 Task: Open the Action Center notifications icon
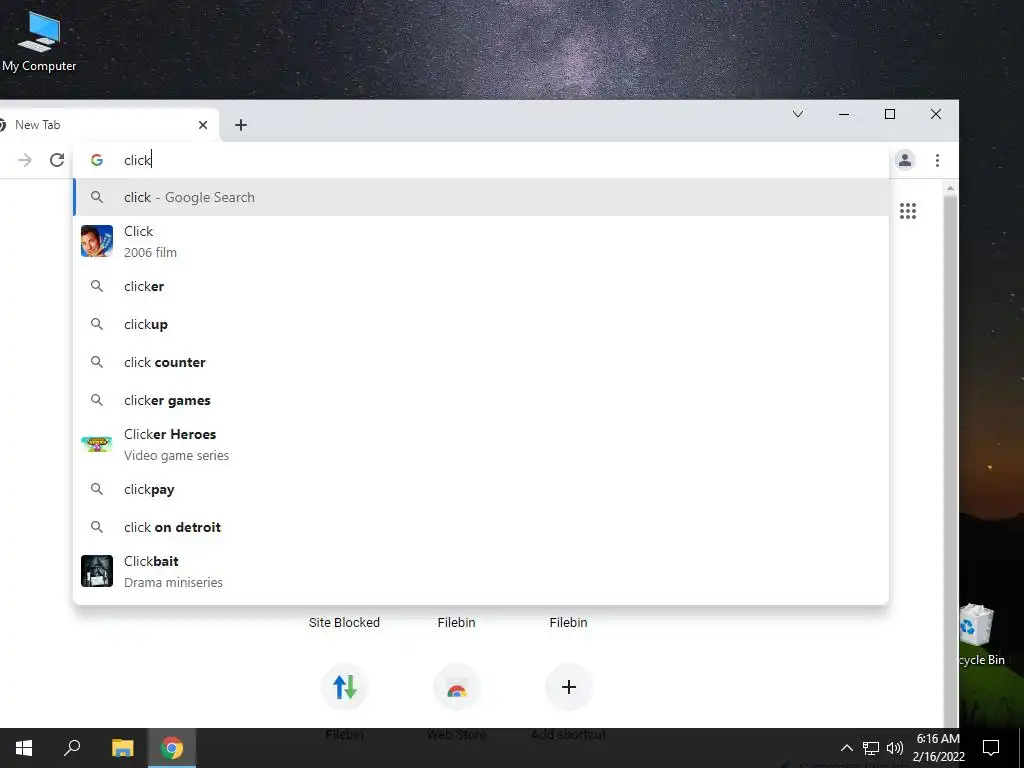[991, 748]
